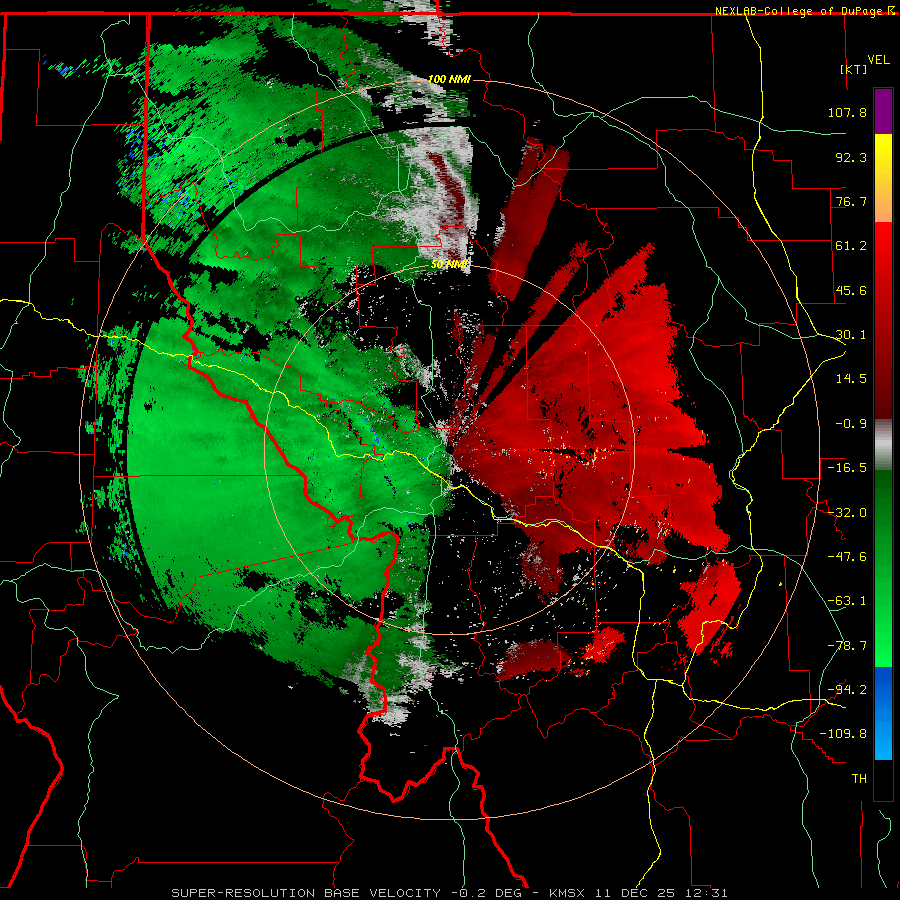
Task: Click the blue segment of the velocity color bar
Action: tap(883, 713)
